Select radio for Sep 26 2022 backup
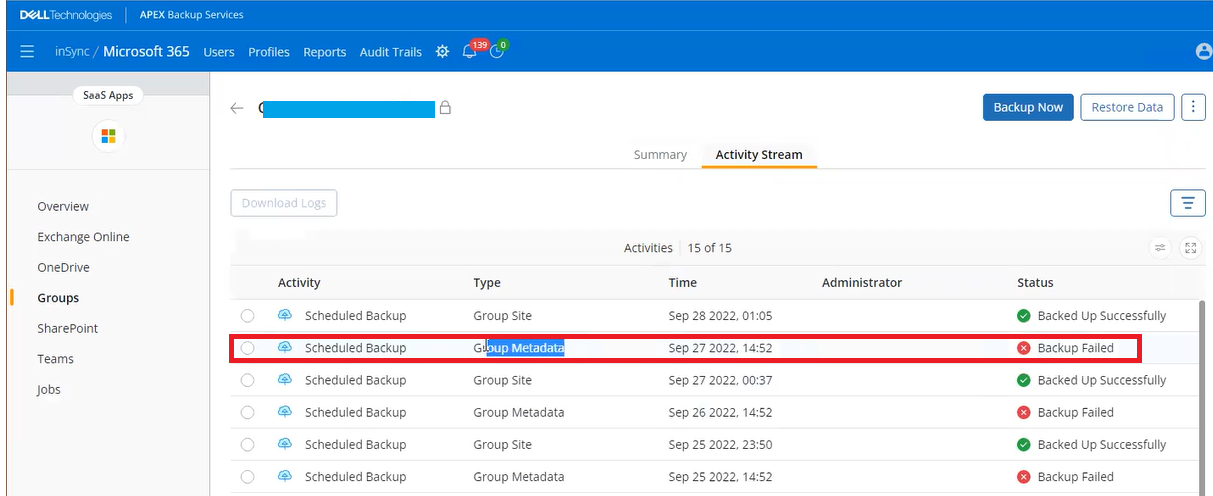The image size is (1213, 496). (248, 412)
